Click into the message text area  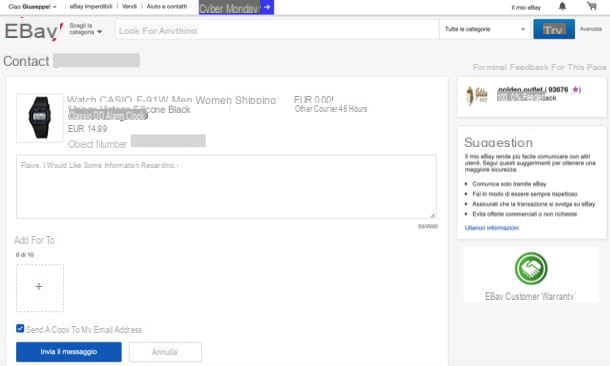click(226, 186)
